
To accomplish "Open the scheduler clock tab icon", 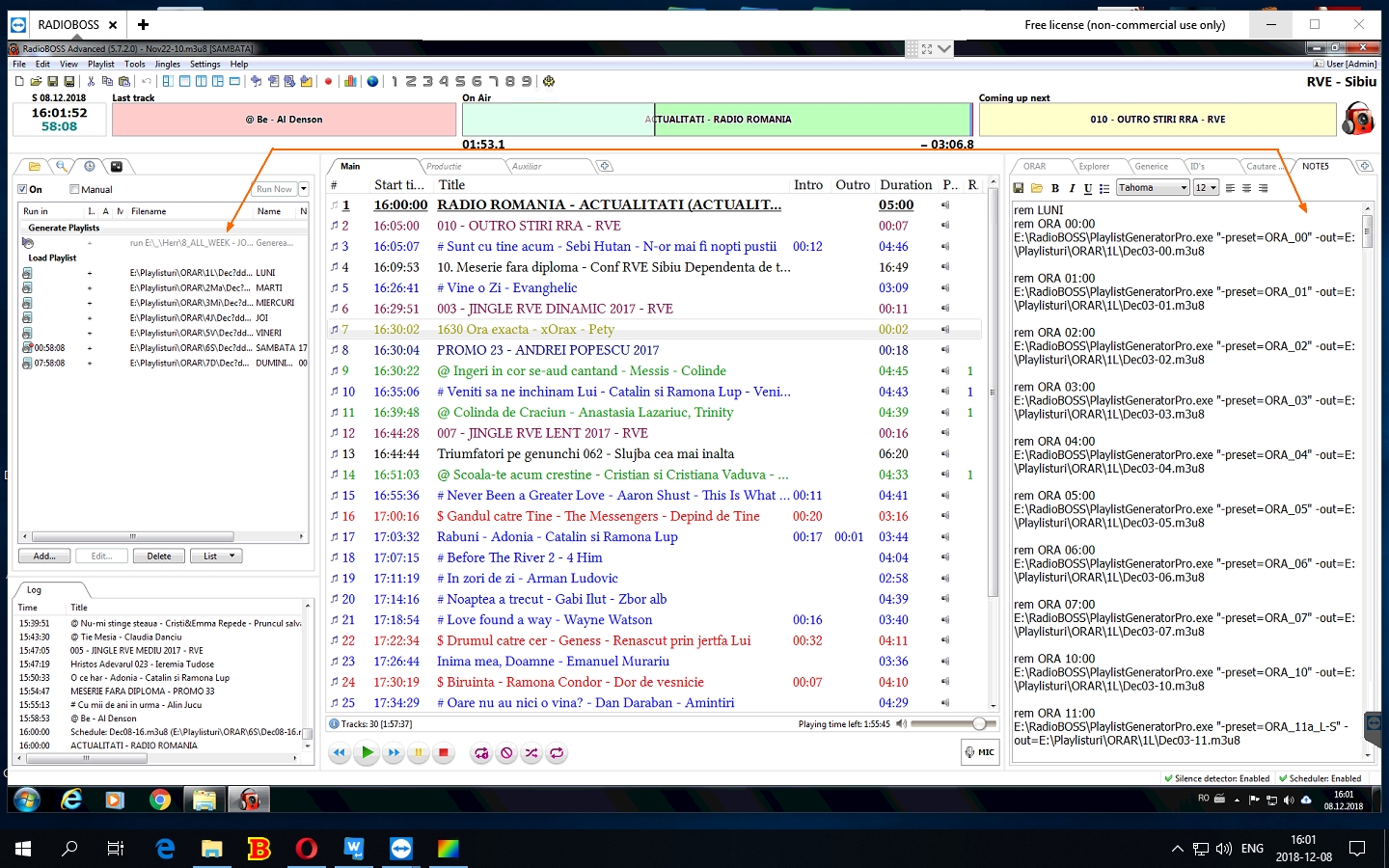I will tap(89, 166).
